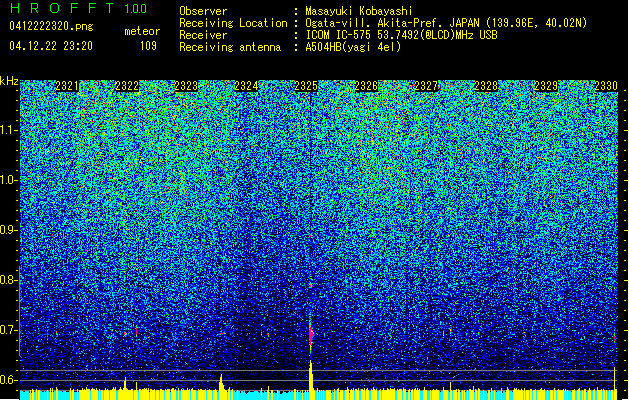The image size is (629, 400).
Task: Select antenna value A504HB(yagi 4el)
Action: 353,47
